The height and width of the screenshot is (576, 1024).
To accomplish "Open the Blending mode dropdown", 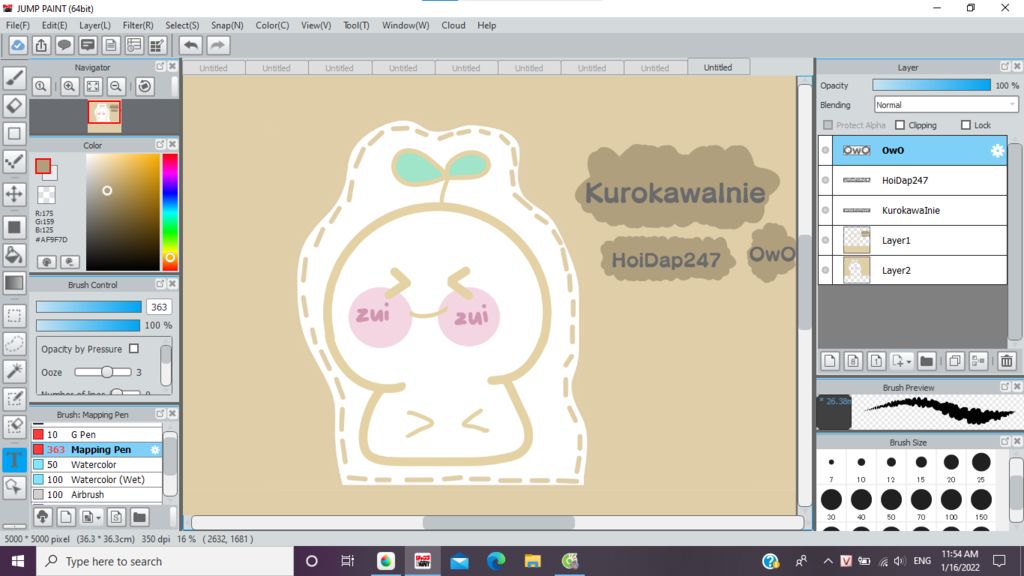I will point(946,104).
